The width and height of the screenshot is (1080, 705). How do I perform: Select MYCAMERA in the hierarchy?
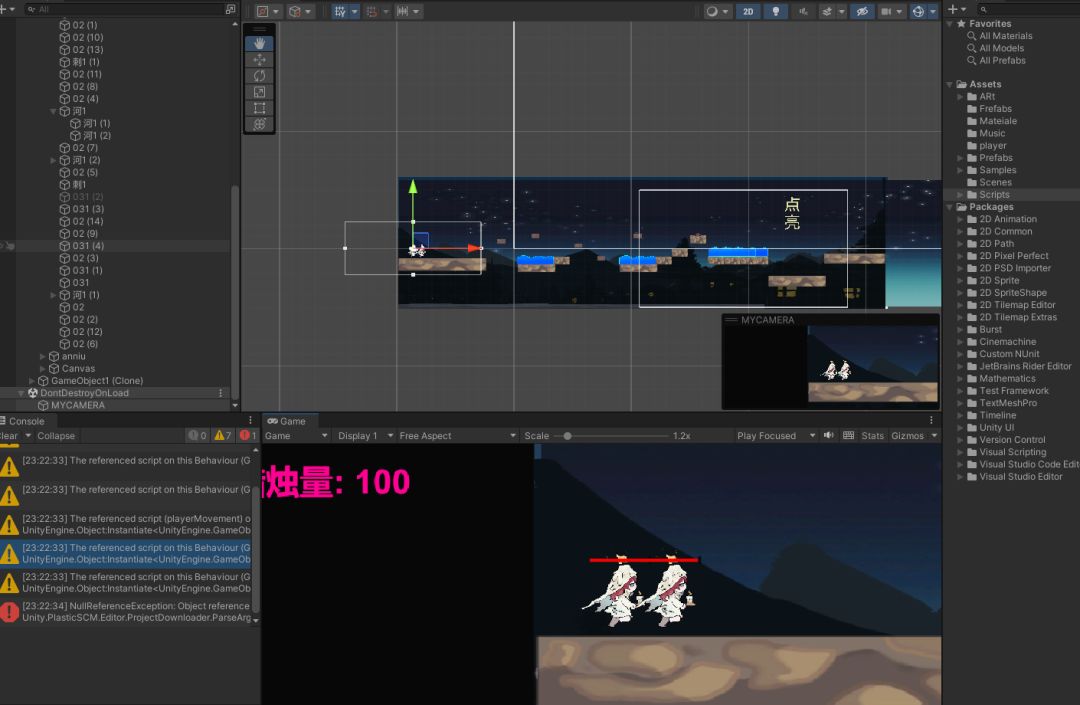click(78, 405)
